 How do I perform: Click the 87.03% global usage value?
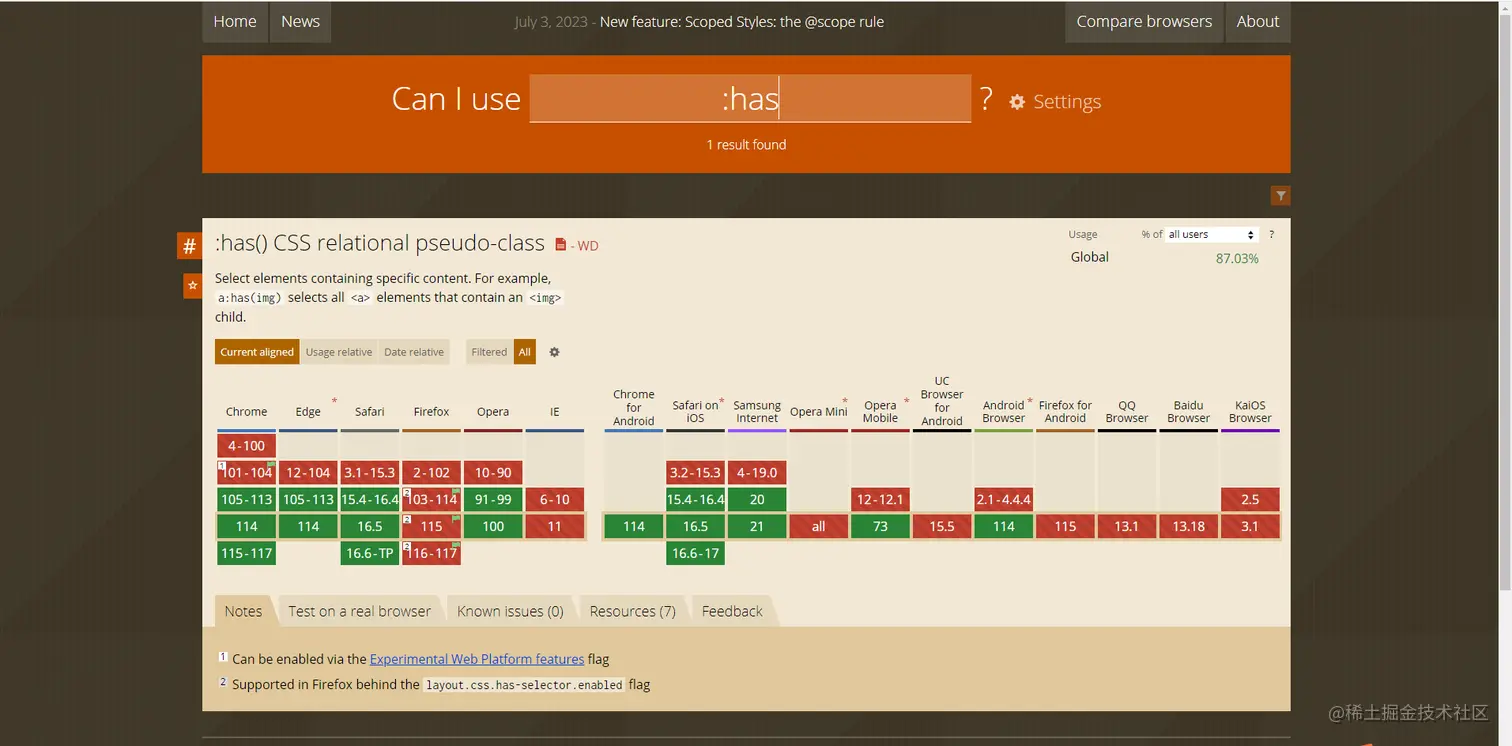1237,258
